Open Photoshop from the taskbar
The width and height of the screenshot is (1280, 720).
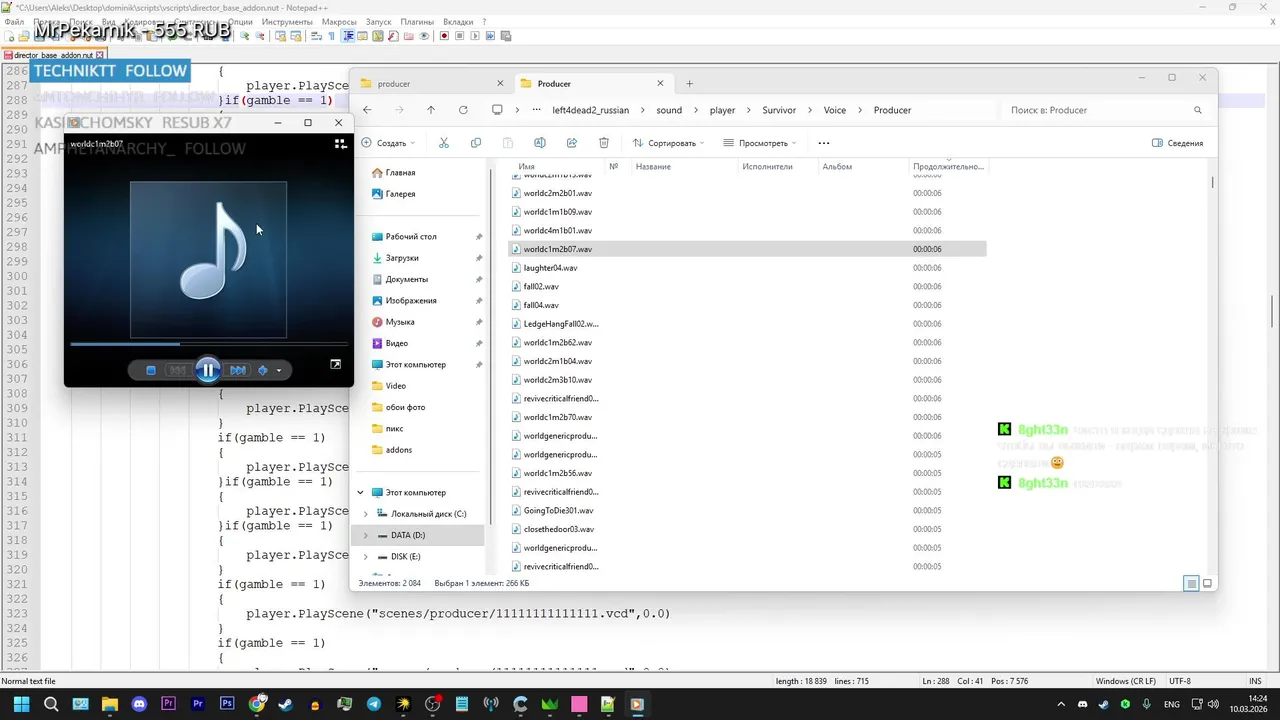(x=227, y=704)
